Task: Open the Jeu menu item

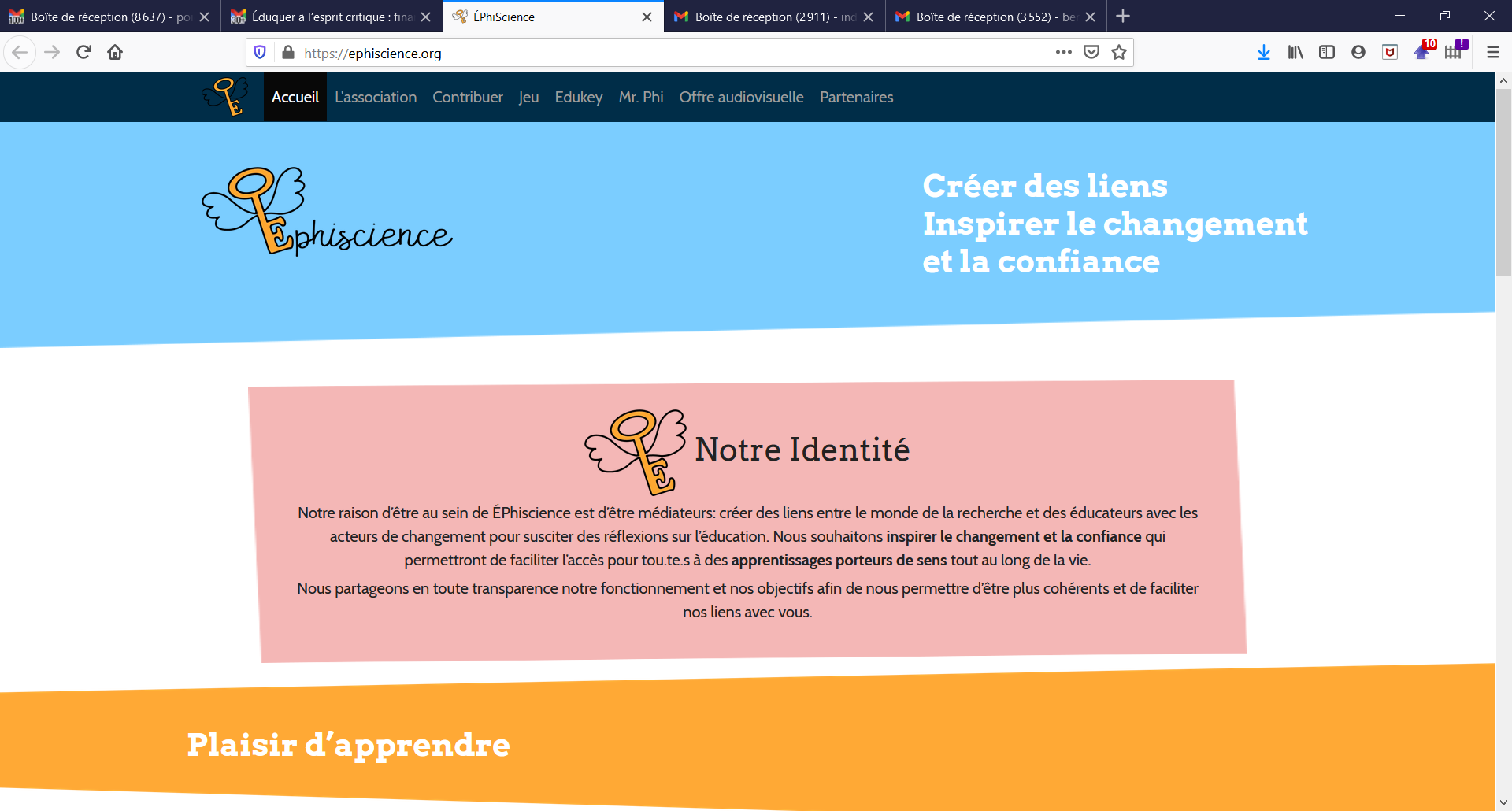Action: click(528, 97)
